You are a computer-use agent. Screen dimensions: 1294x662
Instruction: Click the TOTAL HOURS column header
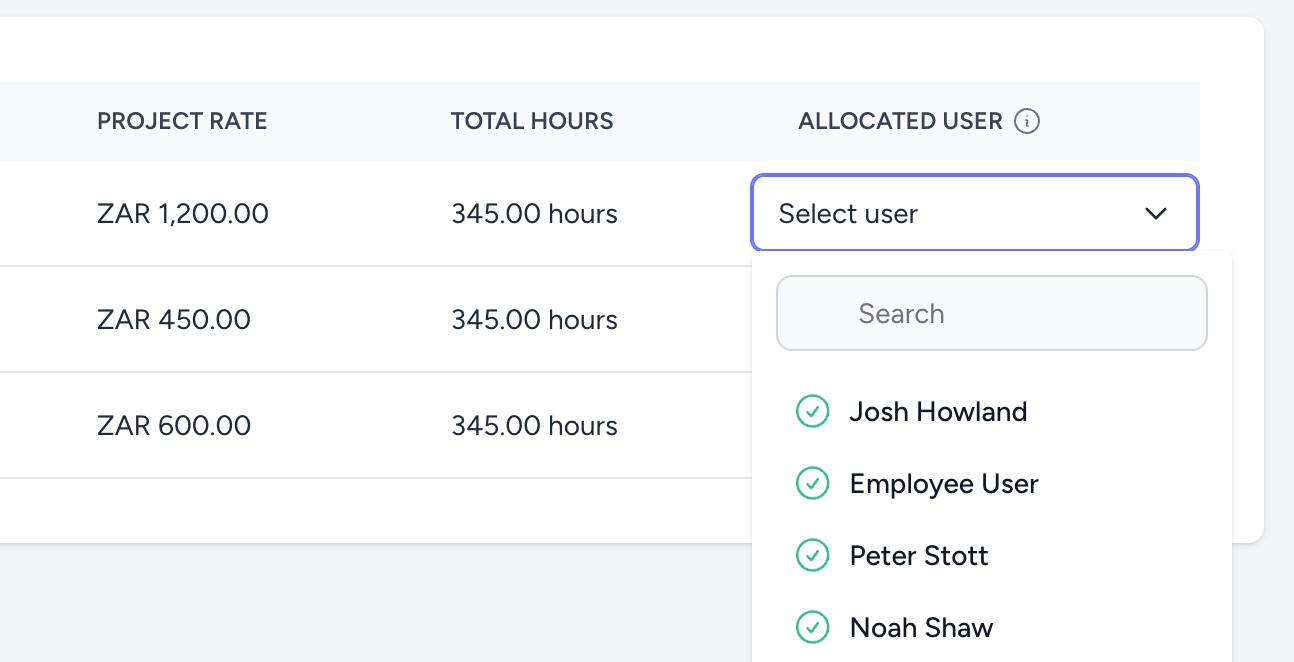coord(532,121)
